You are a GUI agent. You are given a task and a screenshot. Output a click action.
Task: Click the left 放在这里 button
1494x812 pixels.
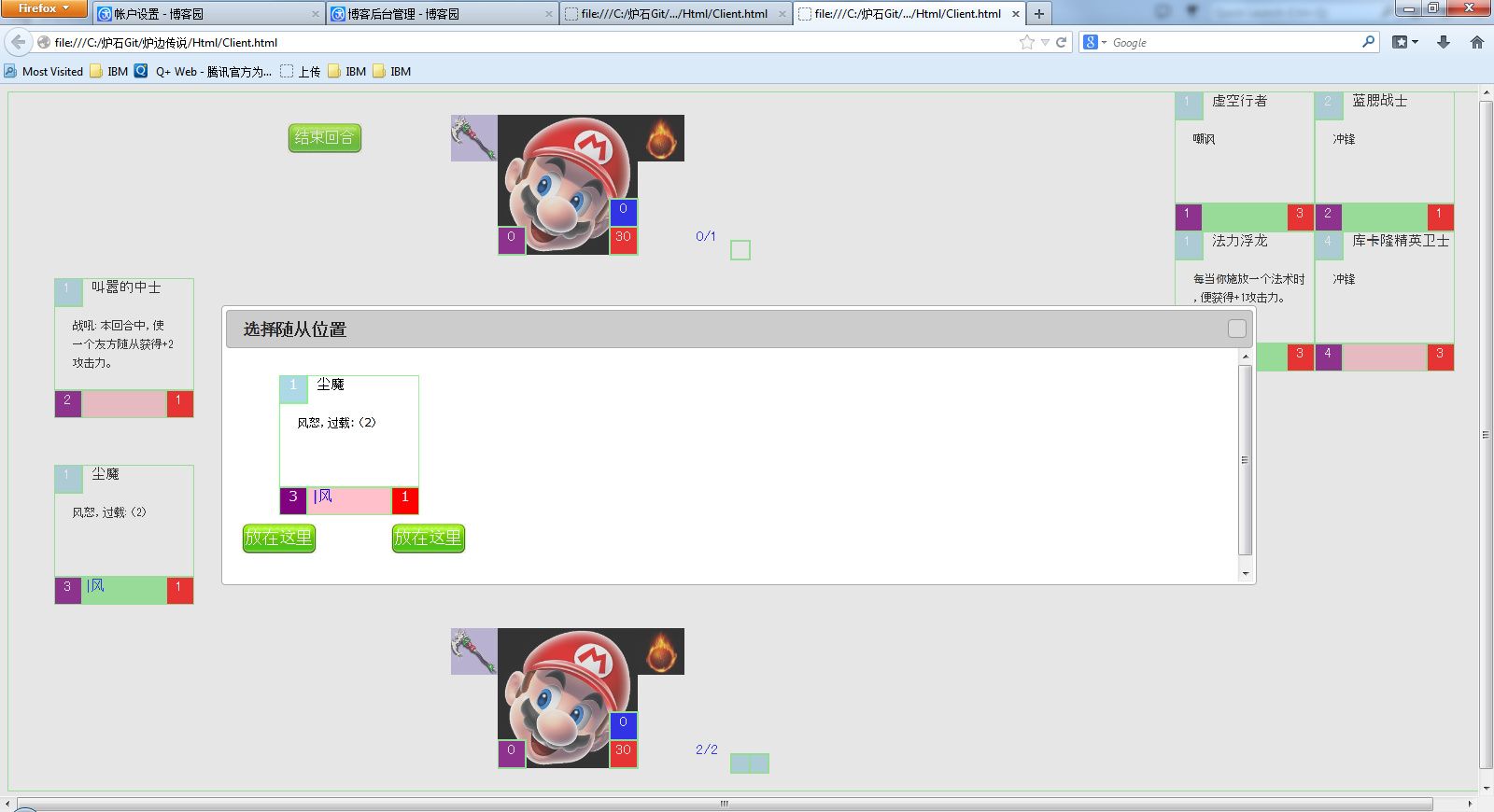tap(278, 539)
